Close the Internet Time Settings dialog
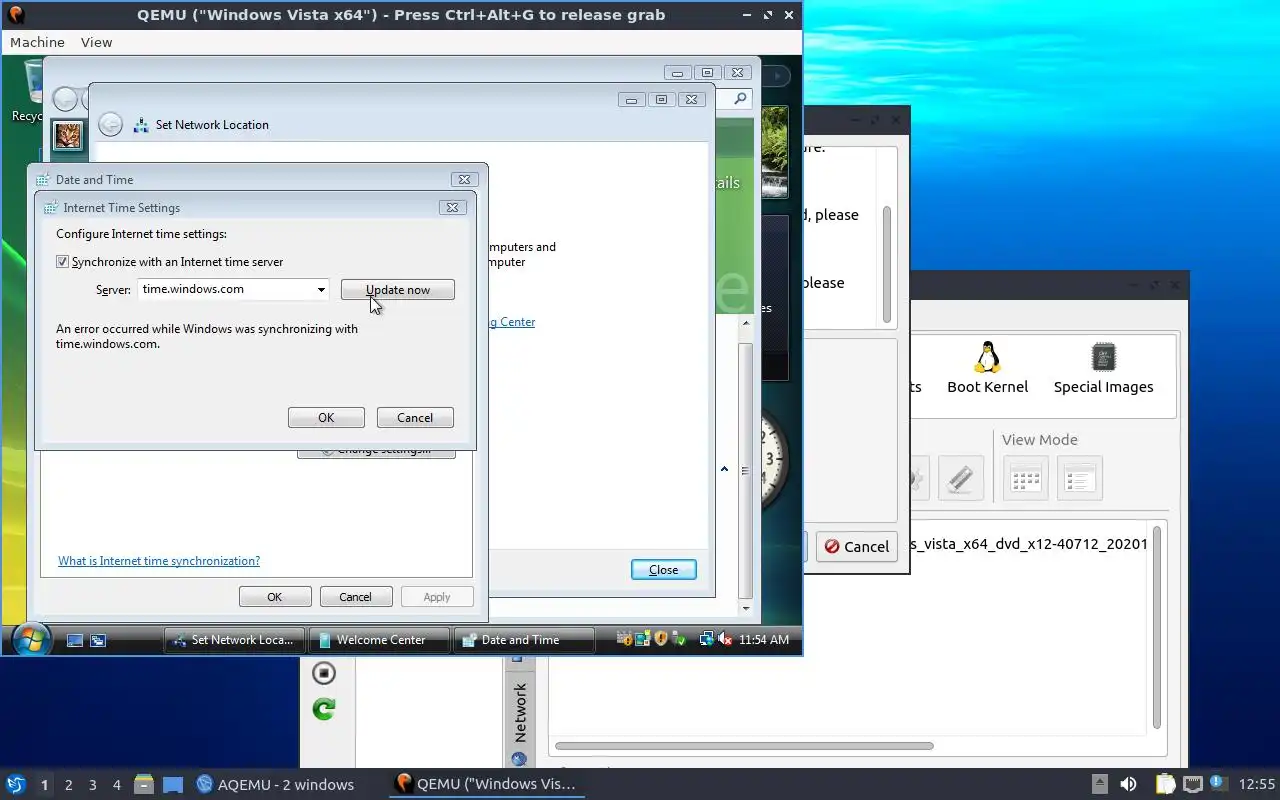Image resolution: width=1280 pixels, height=800 pixels. [x=452, y=208]
